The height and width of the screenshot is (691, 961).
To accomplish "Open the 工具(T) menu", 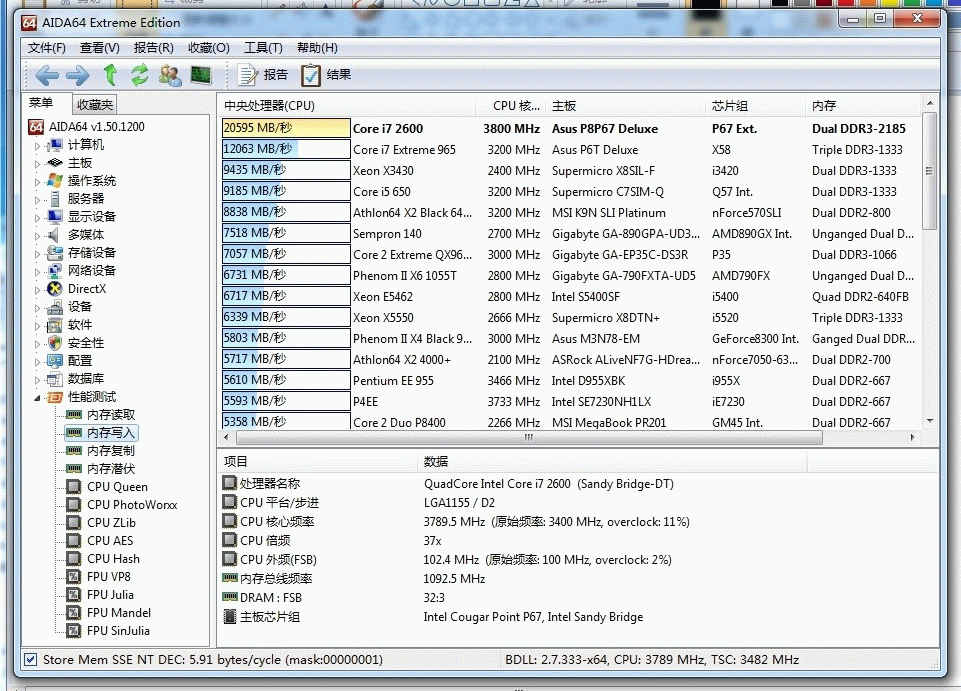I will coord(263,48).
